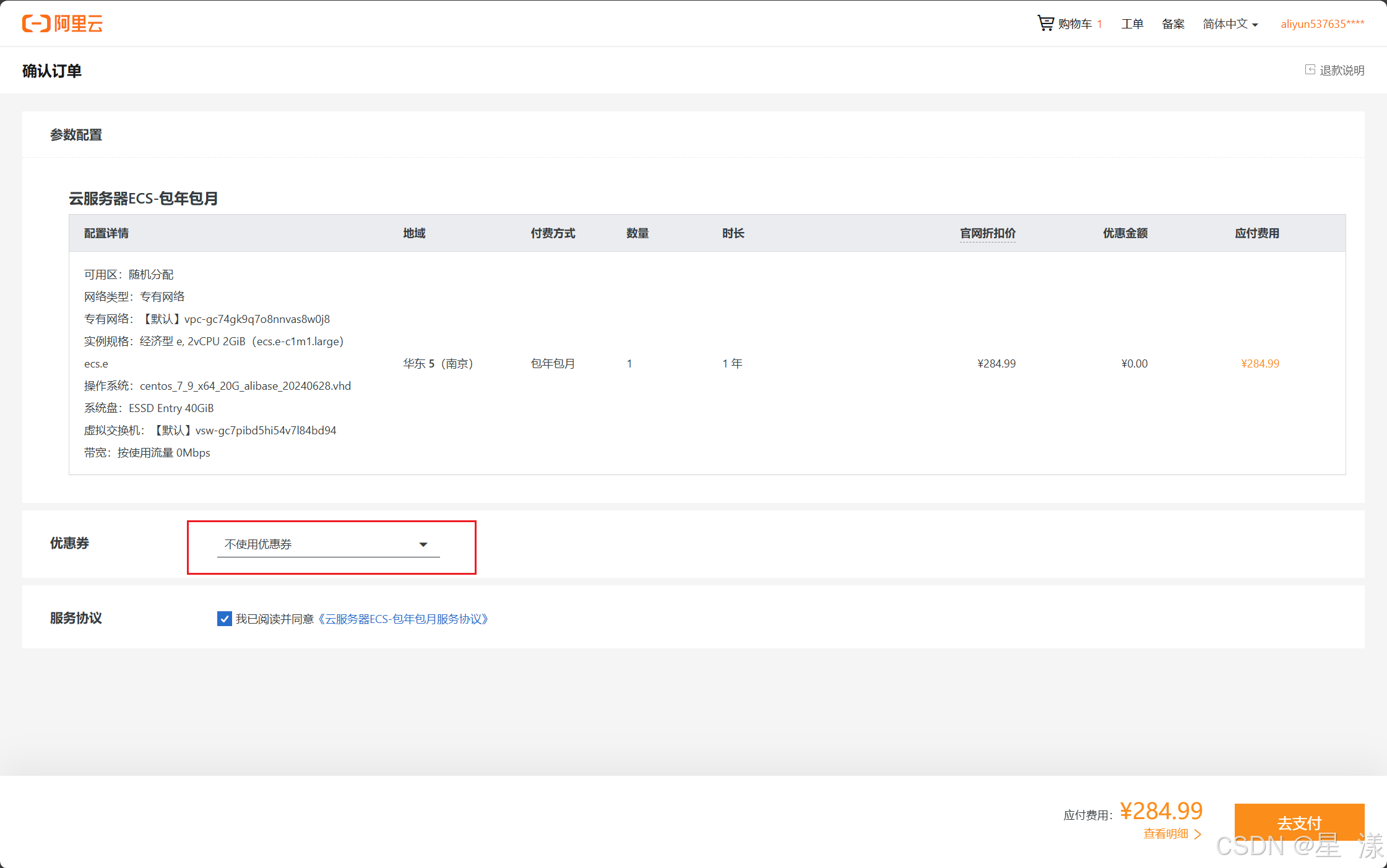The image size is (1387, 868).
Task: Click the 云服务器ECS-包年包月 heading
Action: (x=143, y=198)
